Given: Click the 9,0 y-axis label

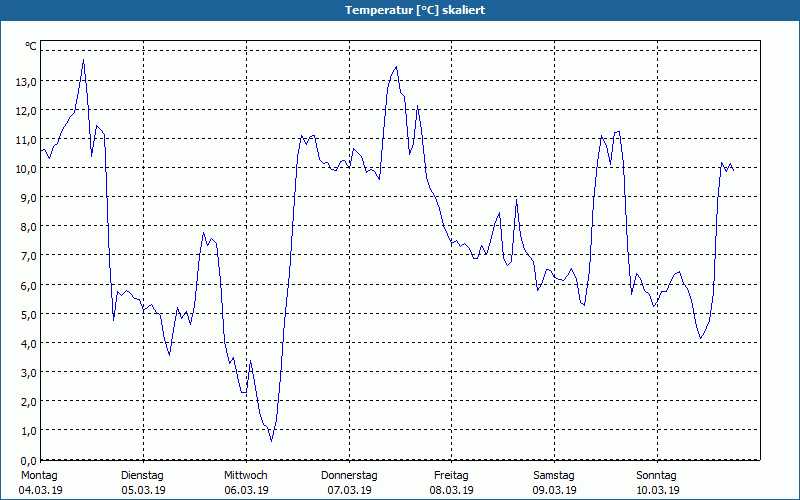Looking at the screenshot, I should point(29,198).
